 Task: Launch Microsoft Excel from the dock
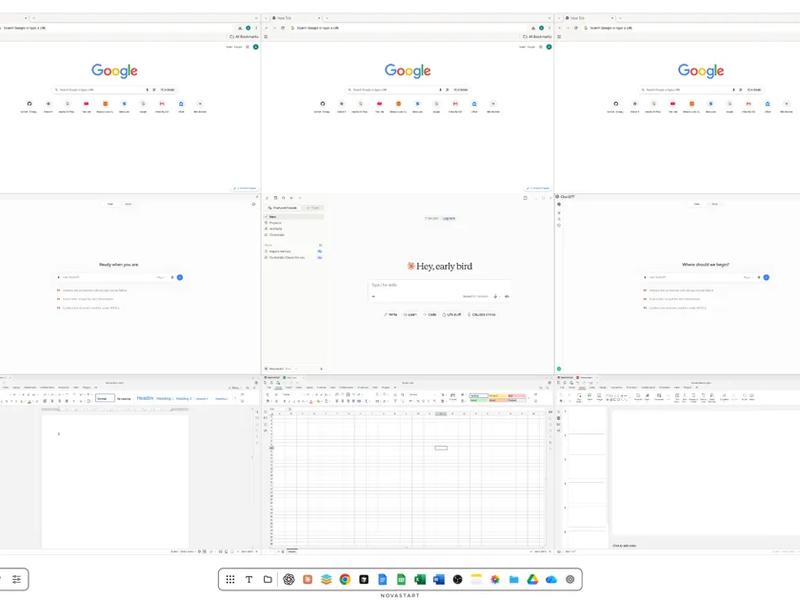tap(420, 579)
